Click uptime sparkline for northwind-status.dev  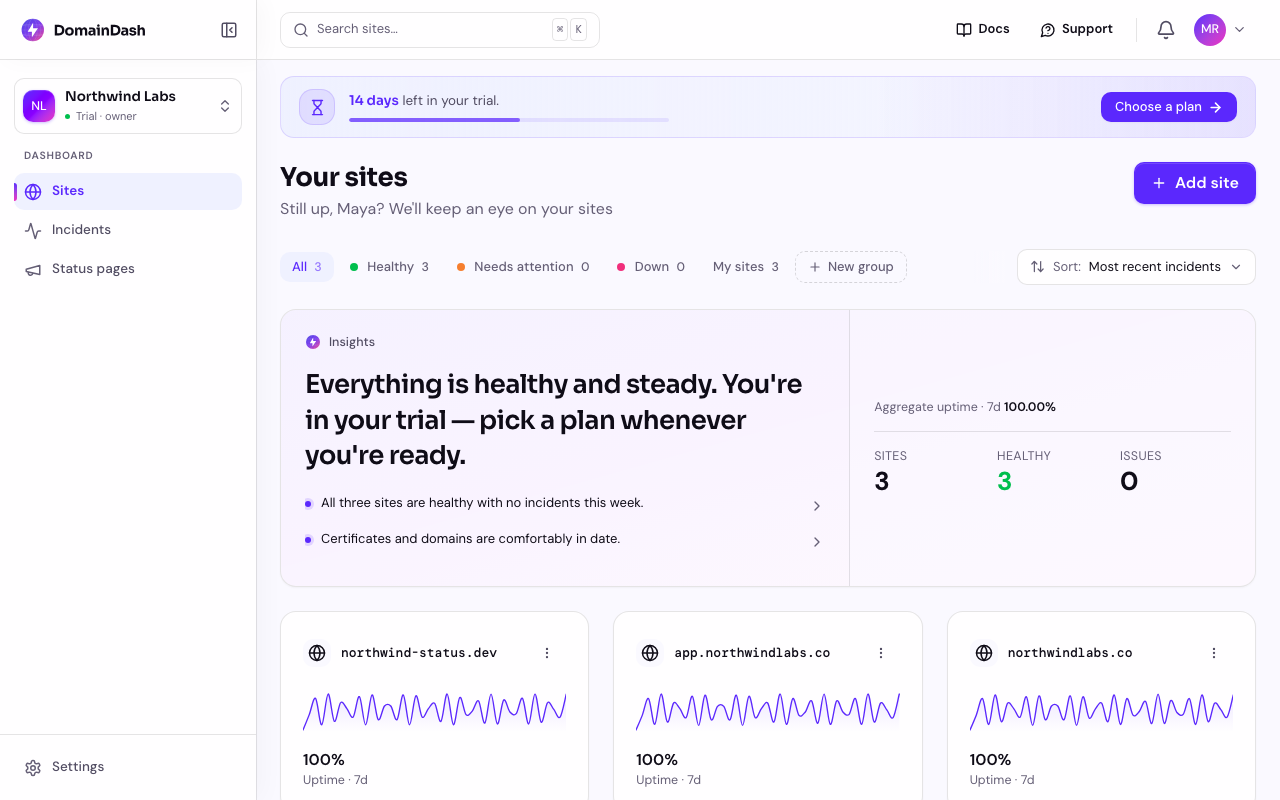435,710
